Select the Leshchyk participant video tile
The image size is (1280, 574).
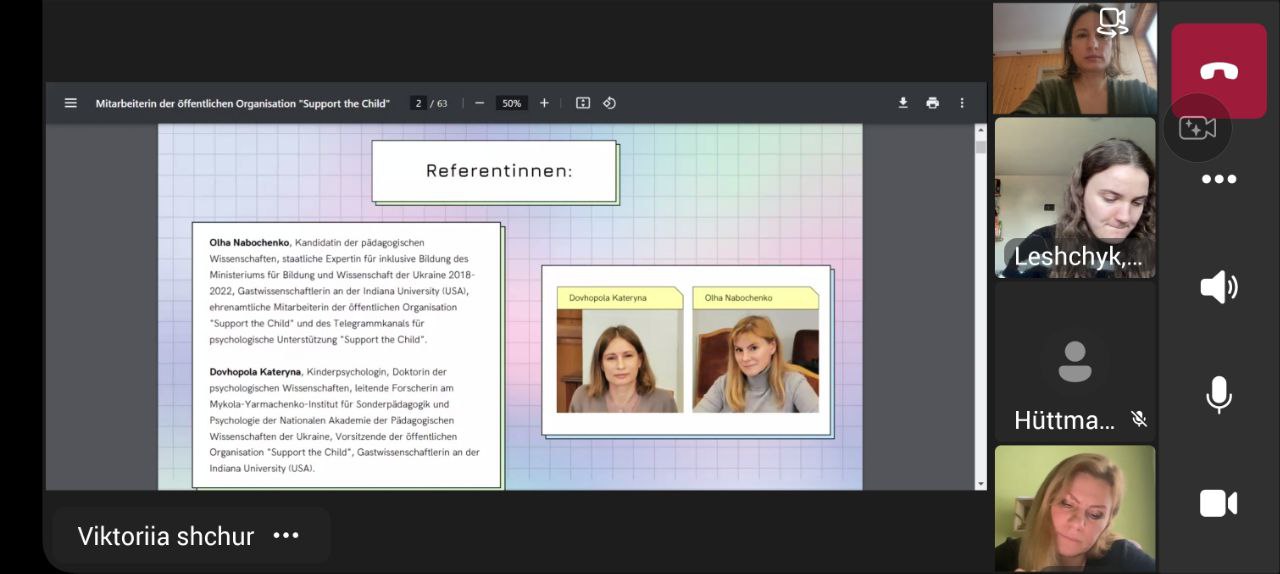1075,198
